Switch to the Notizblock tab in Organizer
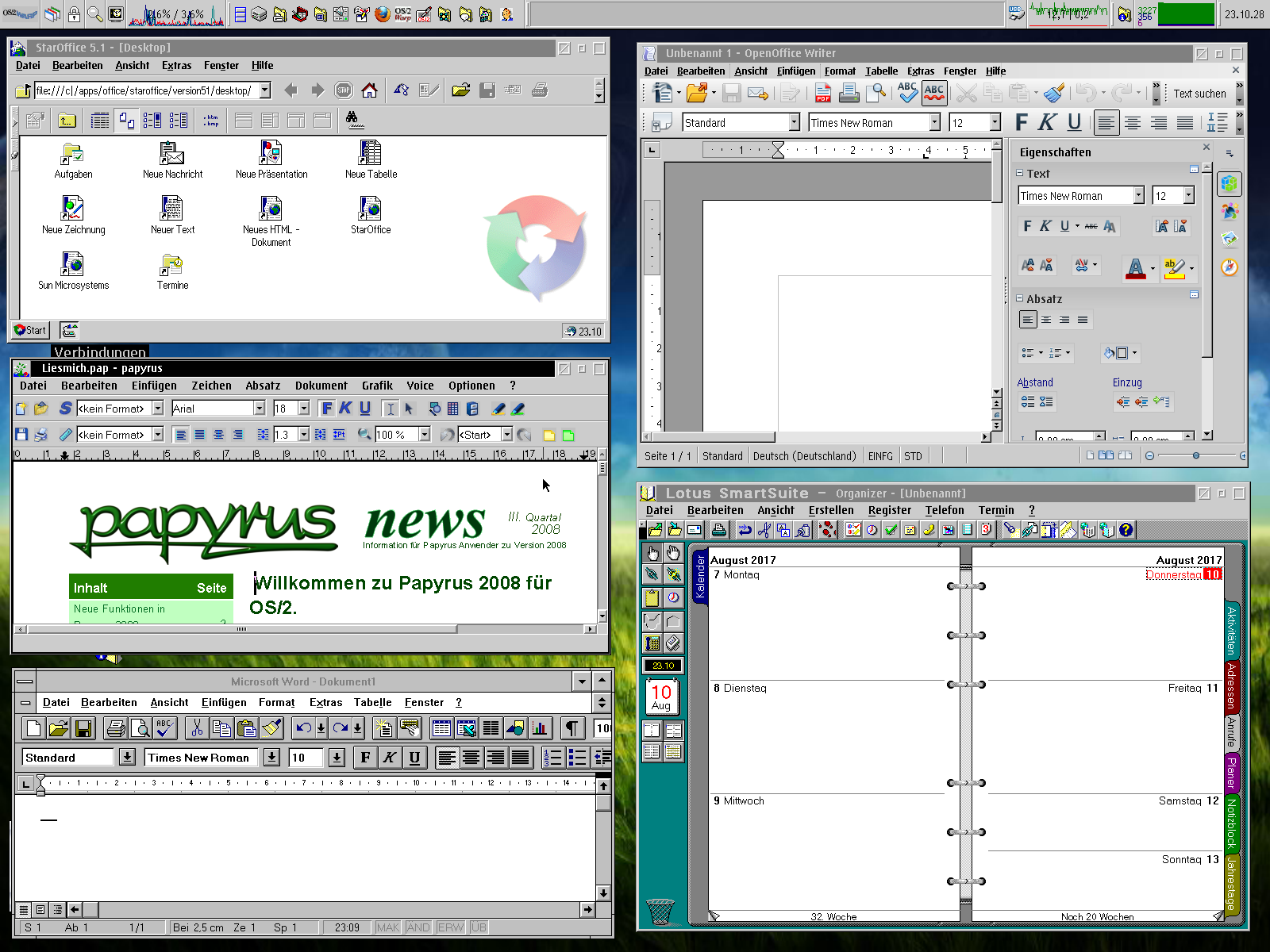Screen dimensions: 1270x952 click(x=1231, y=823)
